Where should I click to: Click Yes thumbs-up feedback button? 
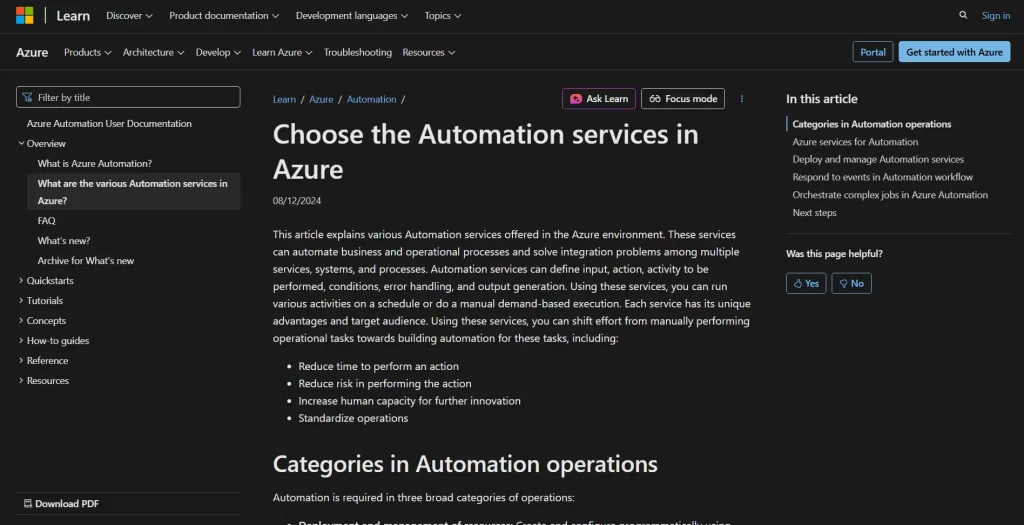point(807,283)
